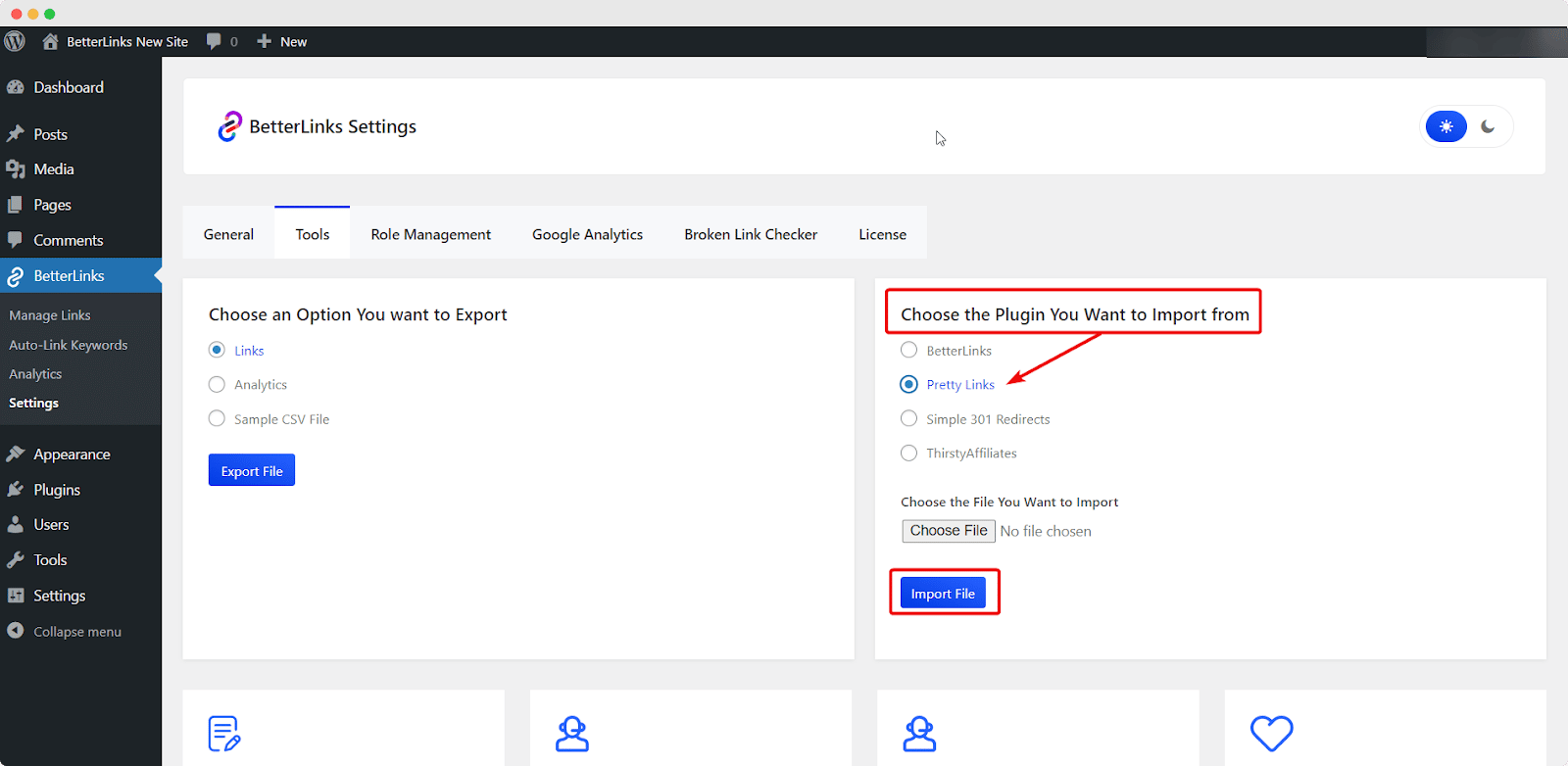This screenshot has width=1568, height=766.
Task: Click the sidebar Settings sliders icon
Action: [16, 596]
